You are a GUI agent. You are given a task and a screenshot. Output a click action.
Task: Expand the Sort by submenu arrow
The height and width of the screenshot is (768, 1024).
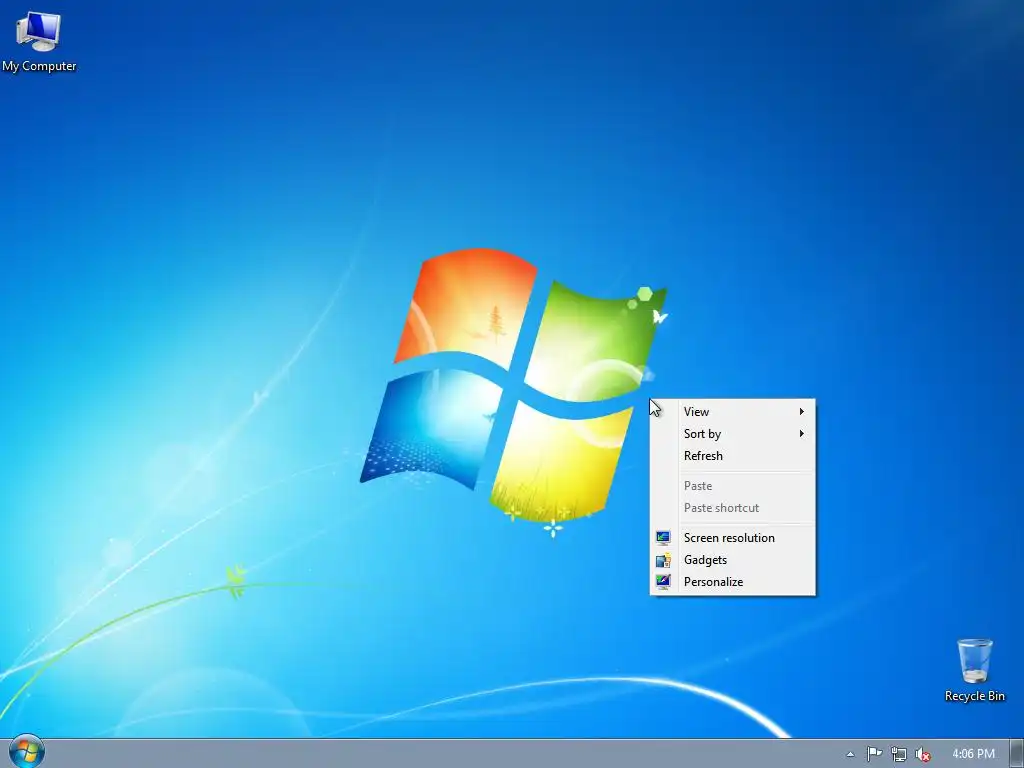click(801, 434)
